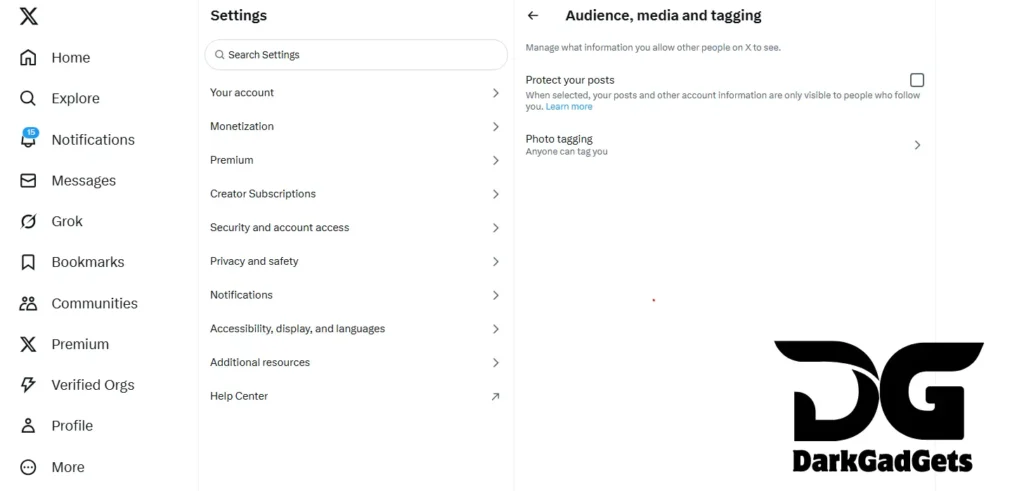1024x491 pixels.
Task: Expand the Privacy and safety chevron
Action: pos(496,261)
